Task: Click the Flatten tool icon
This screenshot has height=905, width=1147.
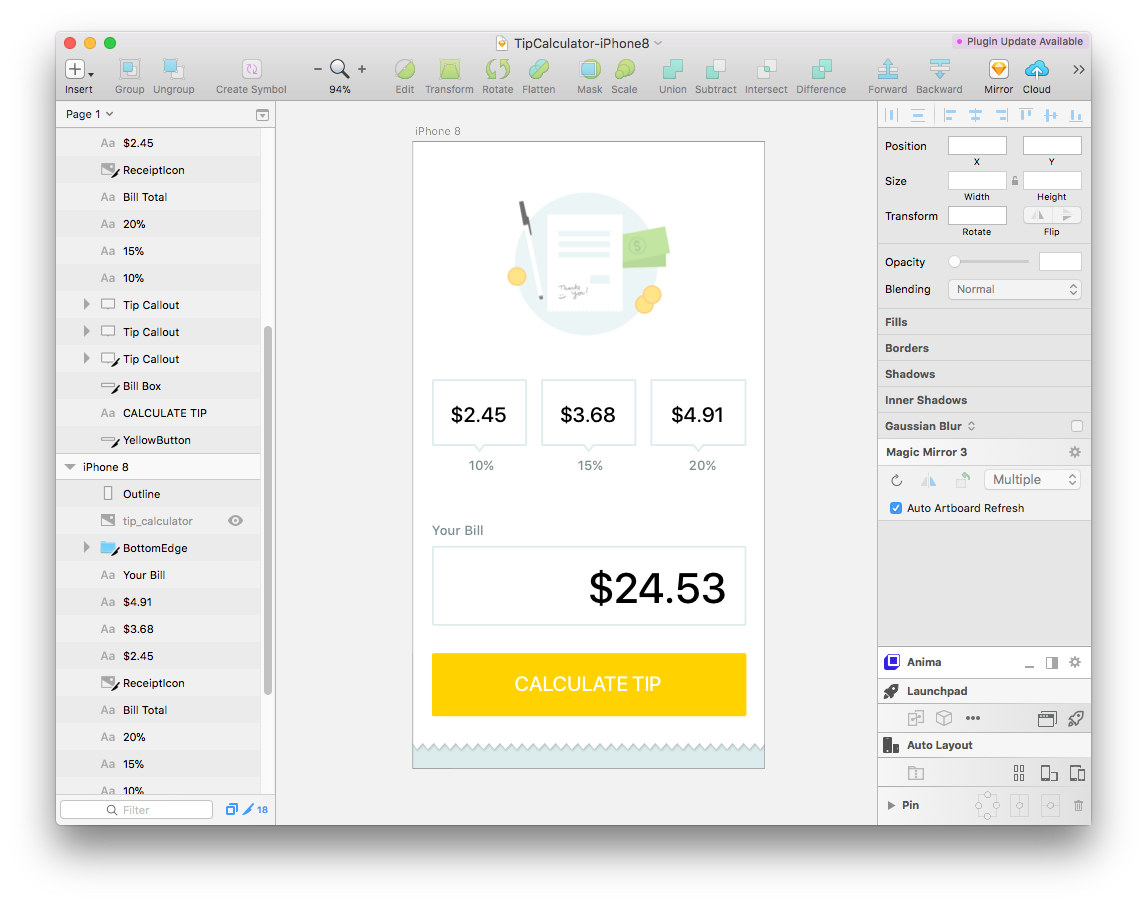Action: [x=538, y=70]
